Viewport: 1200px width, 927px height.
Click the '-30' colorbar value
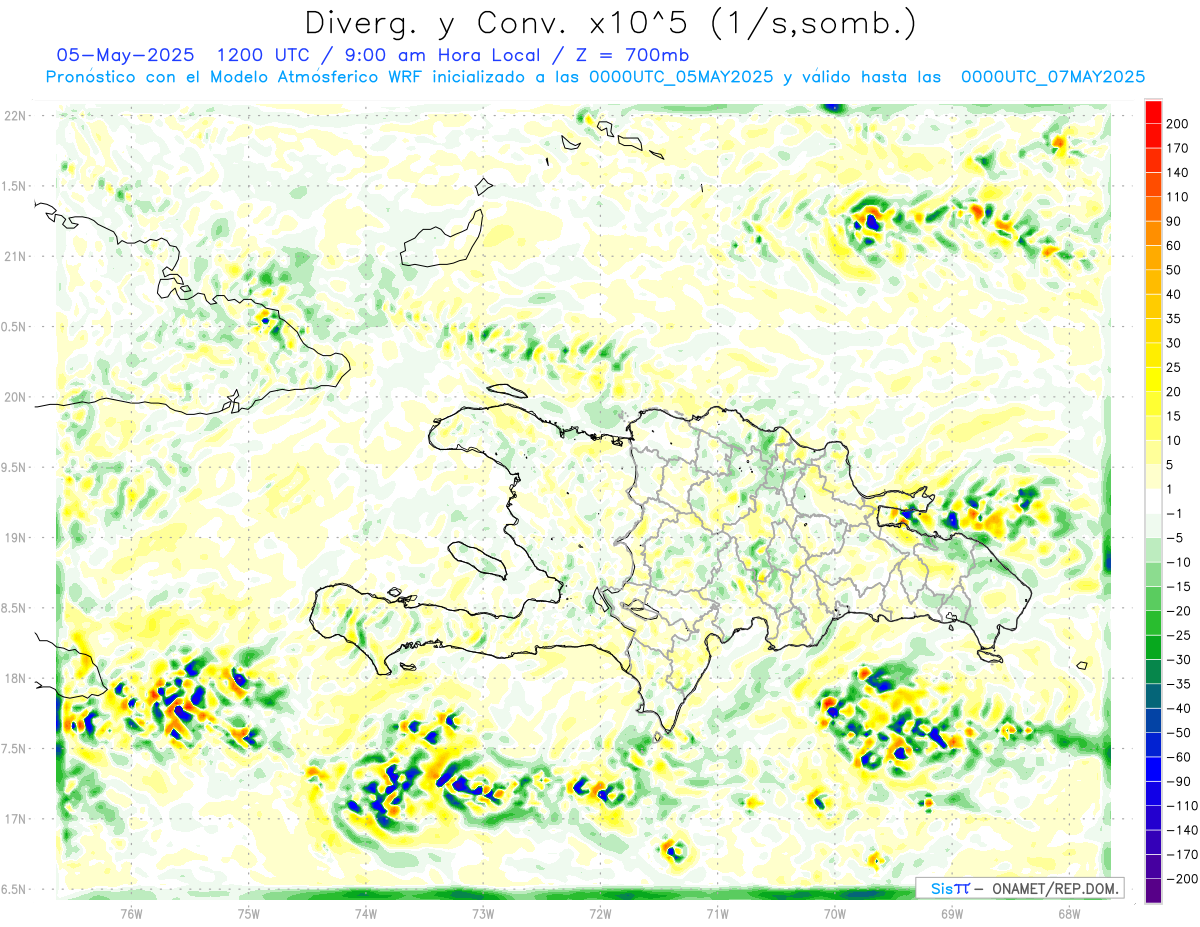click(1179, 660)
